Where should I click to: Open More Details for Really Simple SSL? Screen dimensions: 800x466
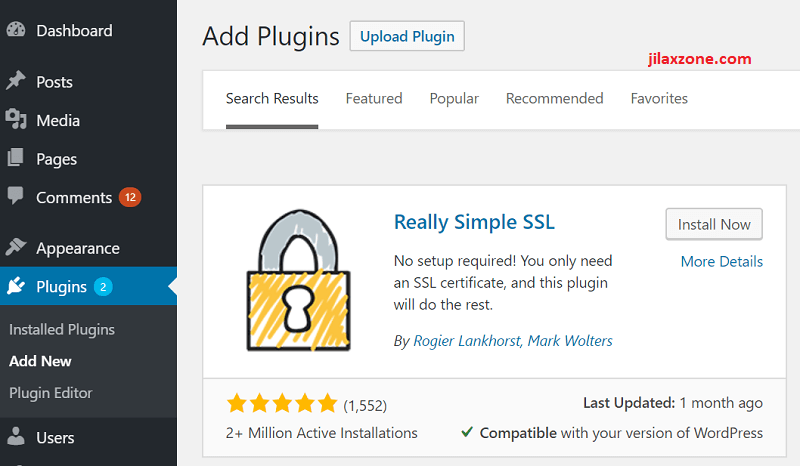pyautogui.click(x=722, y=261)
